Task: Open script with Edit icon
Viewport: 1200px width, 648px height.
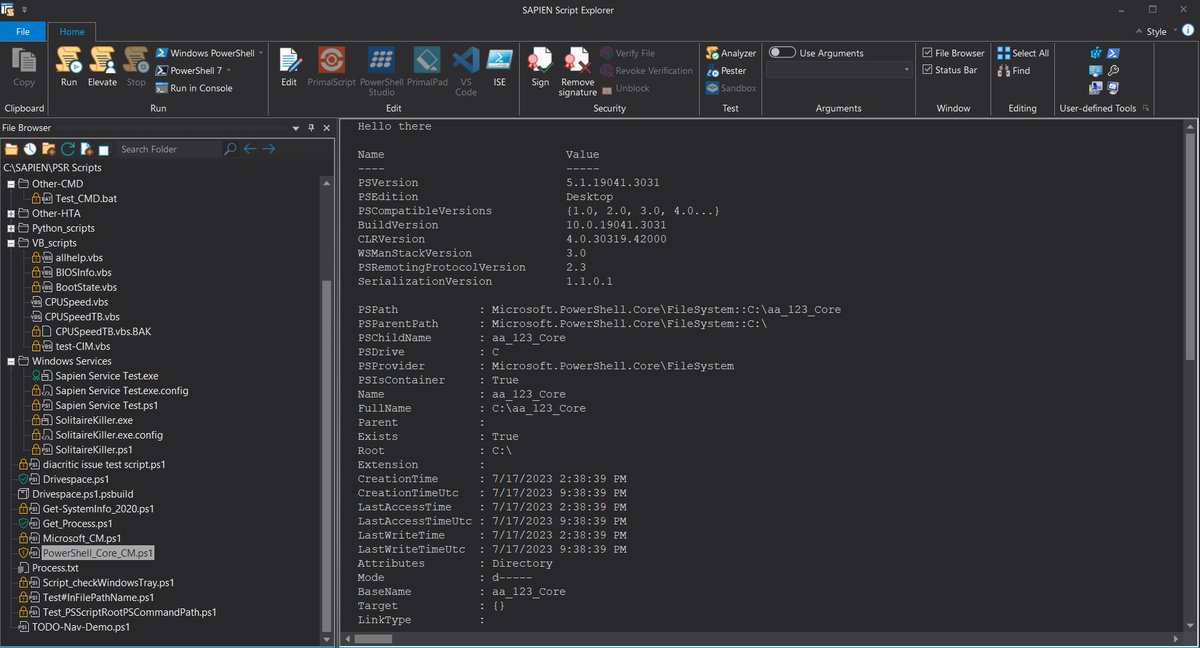Action: coord(289,67)
